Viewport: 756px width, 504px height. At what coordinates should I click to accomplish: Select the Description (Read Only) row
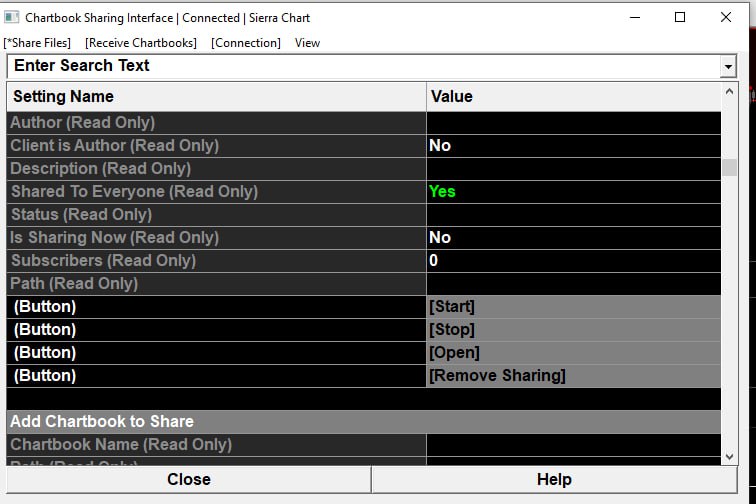364,169
